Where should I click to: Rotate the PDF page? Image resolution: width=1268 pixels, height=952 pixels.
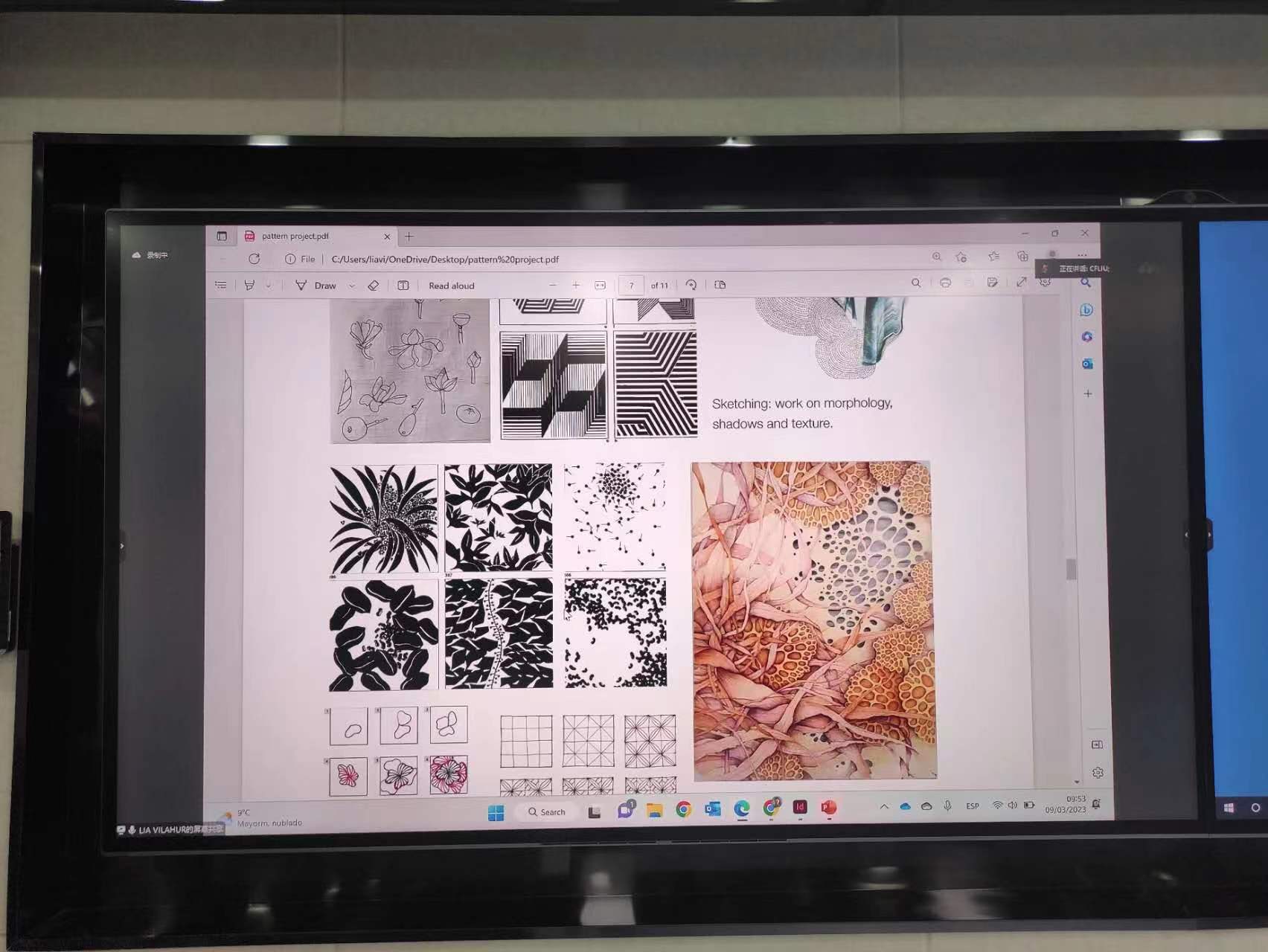pos(691,285)
